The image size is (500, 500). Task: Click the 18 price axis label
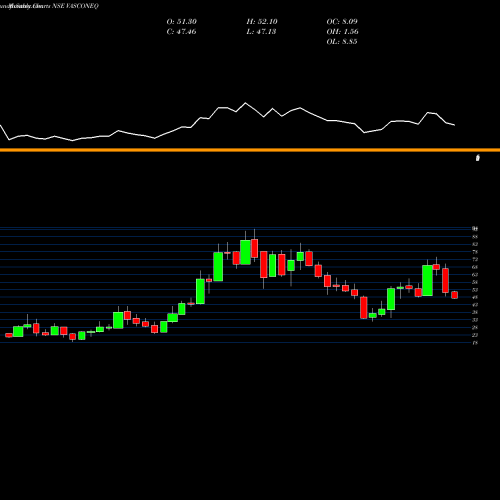tap(475, 343)
